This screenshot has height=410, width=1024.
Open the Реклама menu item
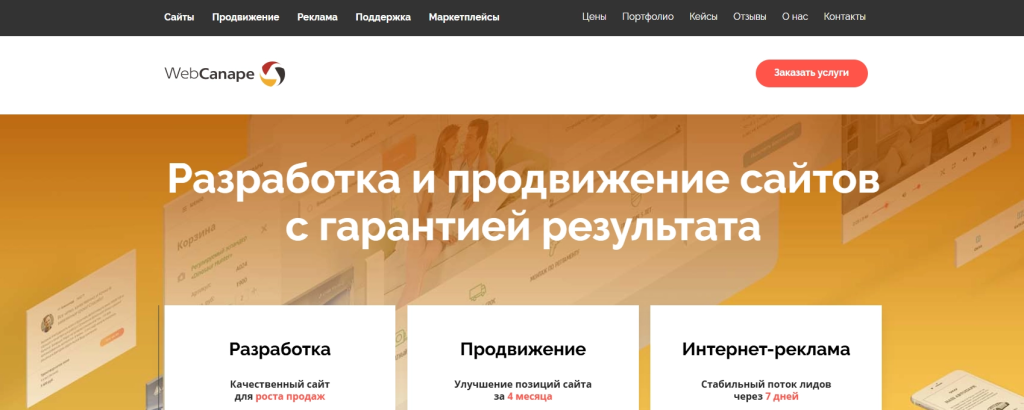point(317,17)
